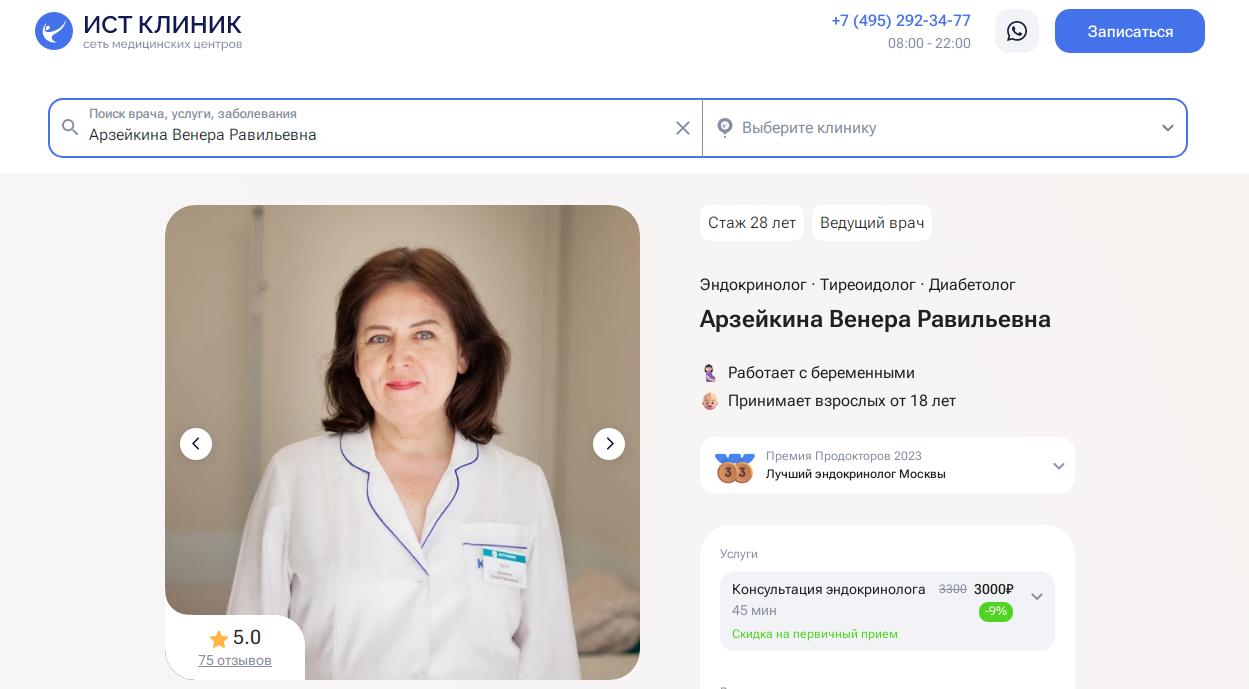The image size is (1249, 689).
Task: Click Принимает взрослых от 18 лет
Action: click(x=842, y=401)
